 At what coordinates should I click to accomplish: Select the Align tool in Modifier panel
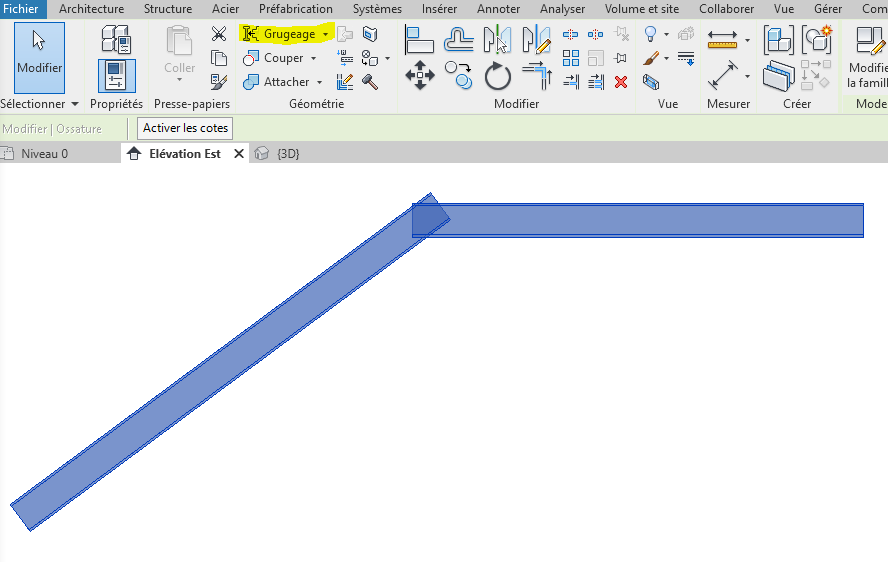coord(419,40)
